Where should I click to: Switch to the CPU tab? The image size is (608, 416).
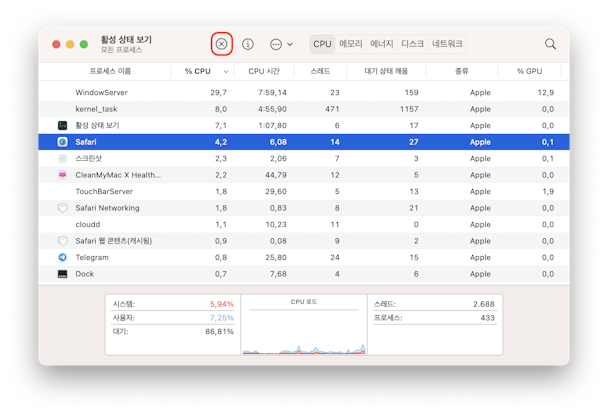pos(322,44)
